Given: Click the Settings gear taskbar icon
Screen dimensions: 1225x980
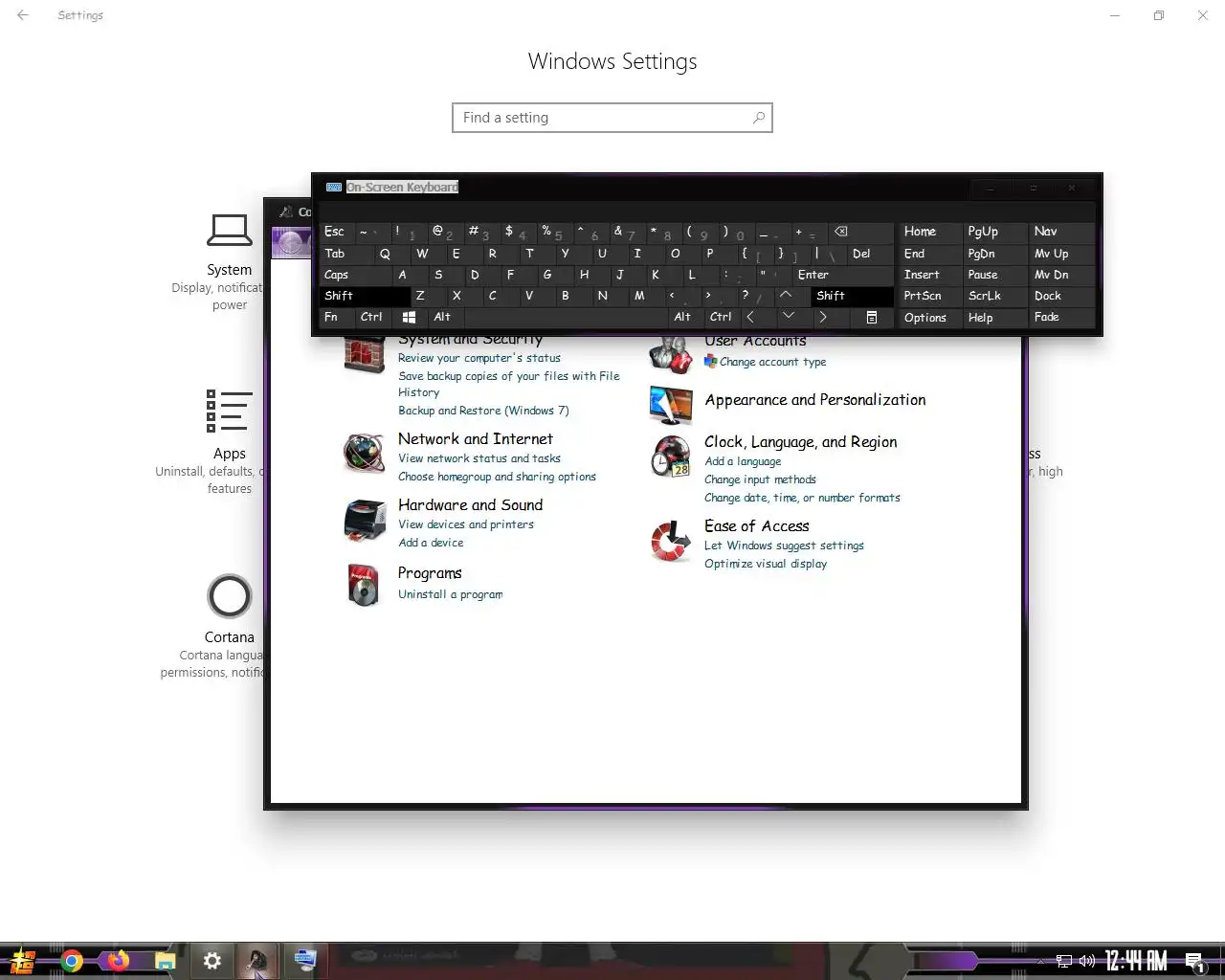Looking at the screenshot, I should point(212,961).
